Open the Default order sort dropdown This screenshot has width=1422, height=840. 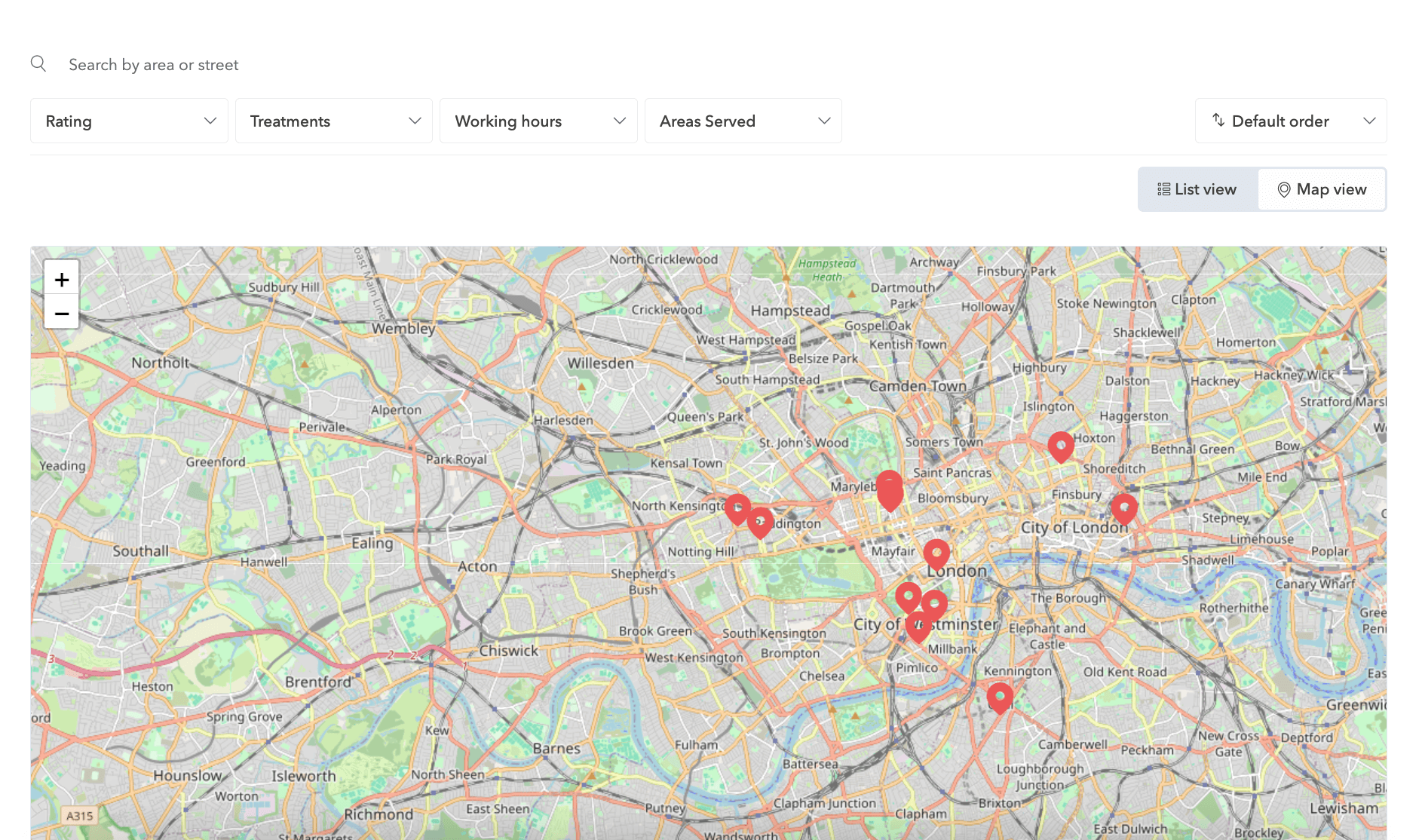point(1291,121)
